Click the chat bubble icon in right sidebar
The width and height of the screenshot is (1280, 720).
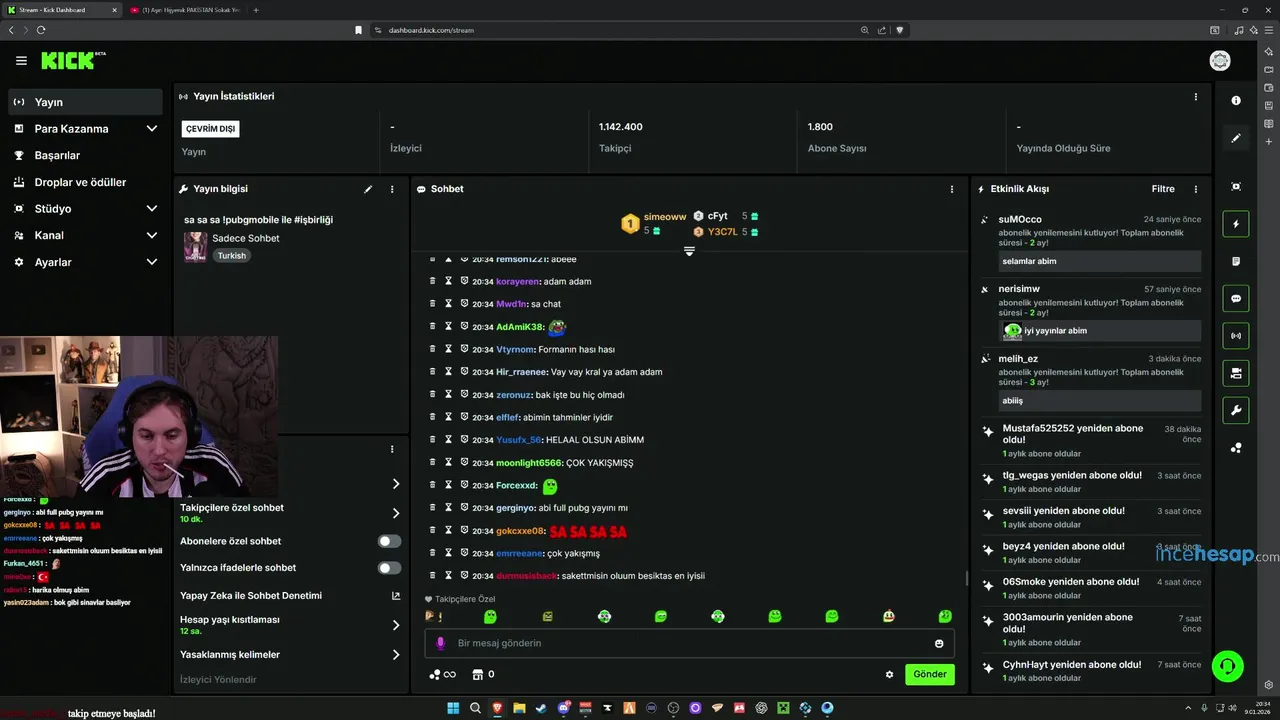pos(1236,298)
